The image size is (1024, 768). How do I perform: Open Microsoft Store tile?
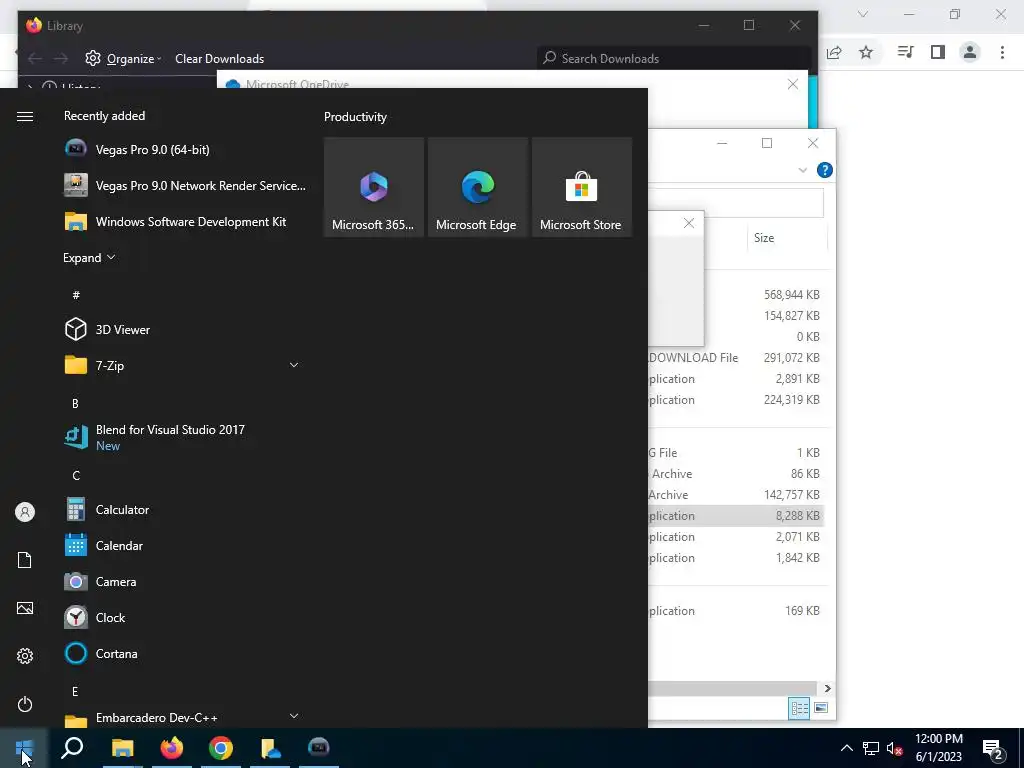pos(582,187)
